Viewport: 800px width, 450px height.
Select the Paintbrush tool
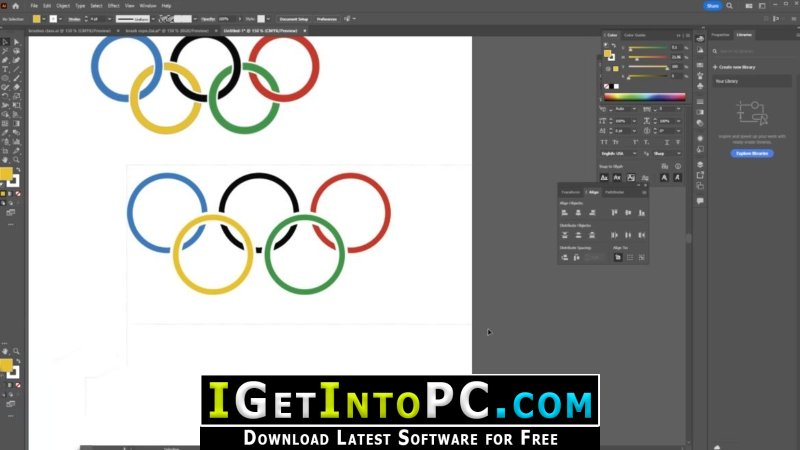(x=16, y=78)
